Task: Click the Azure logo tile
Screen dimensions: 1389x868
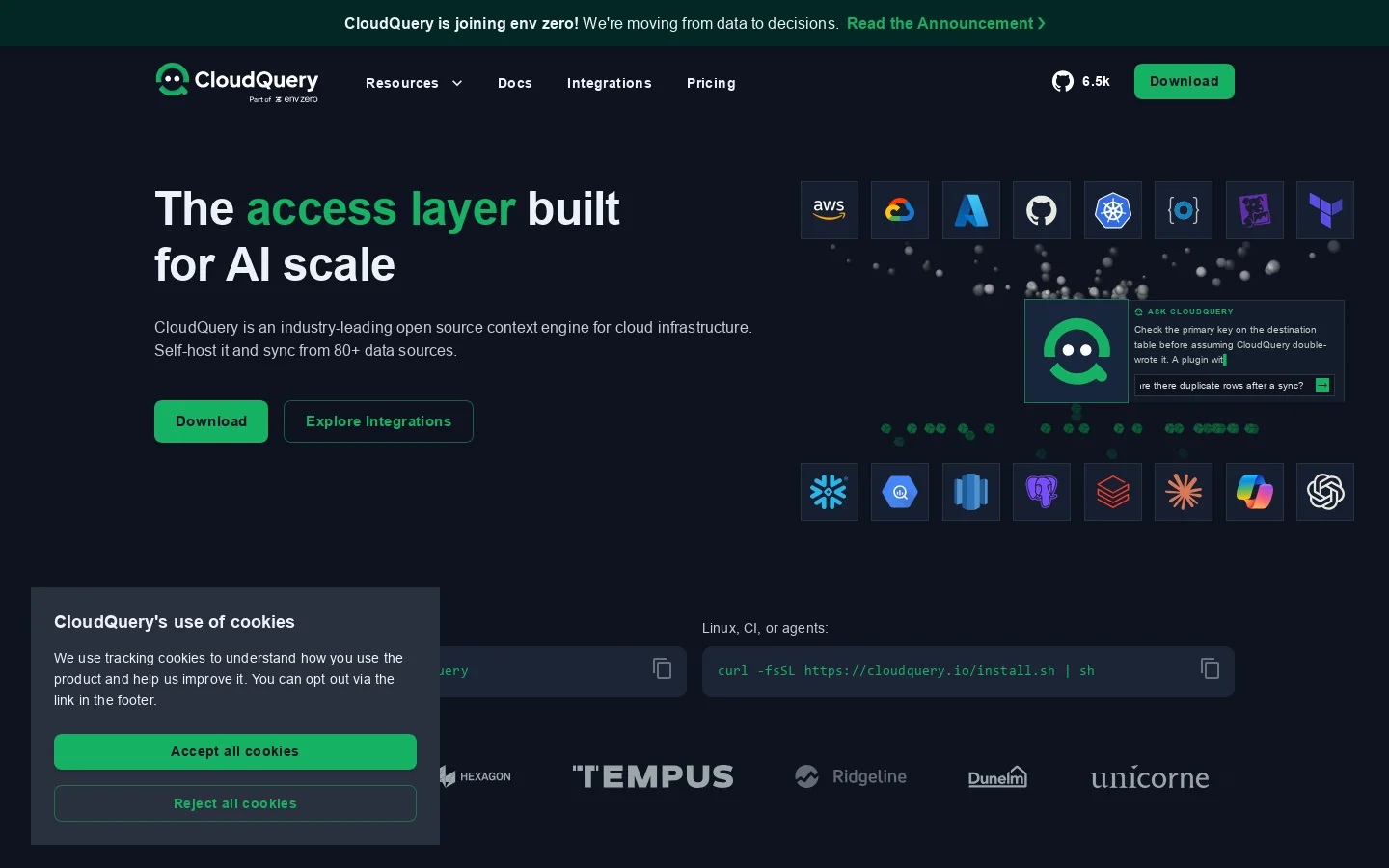Action: [971, 210]
